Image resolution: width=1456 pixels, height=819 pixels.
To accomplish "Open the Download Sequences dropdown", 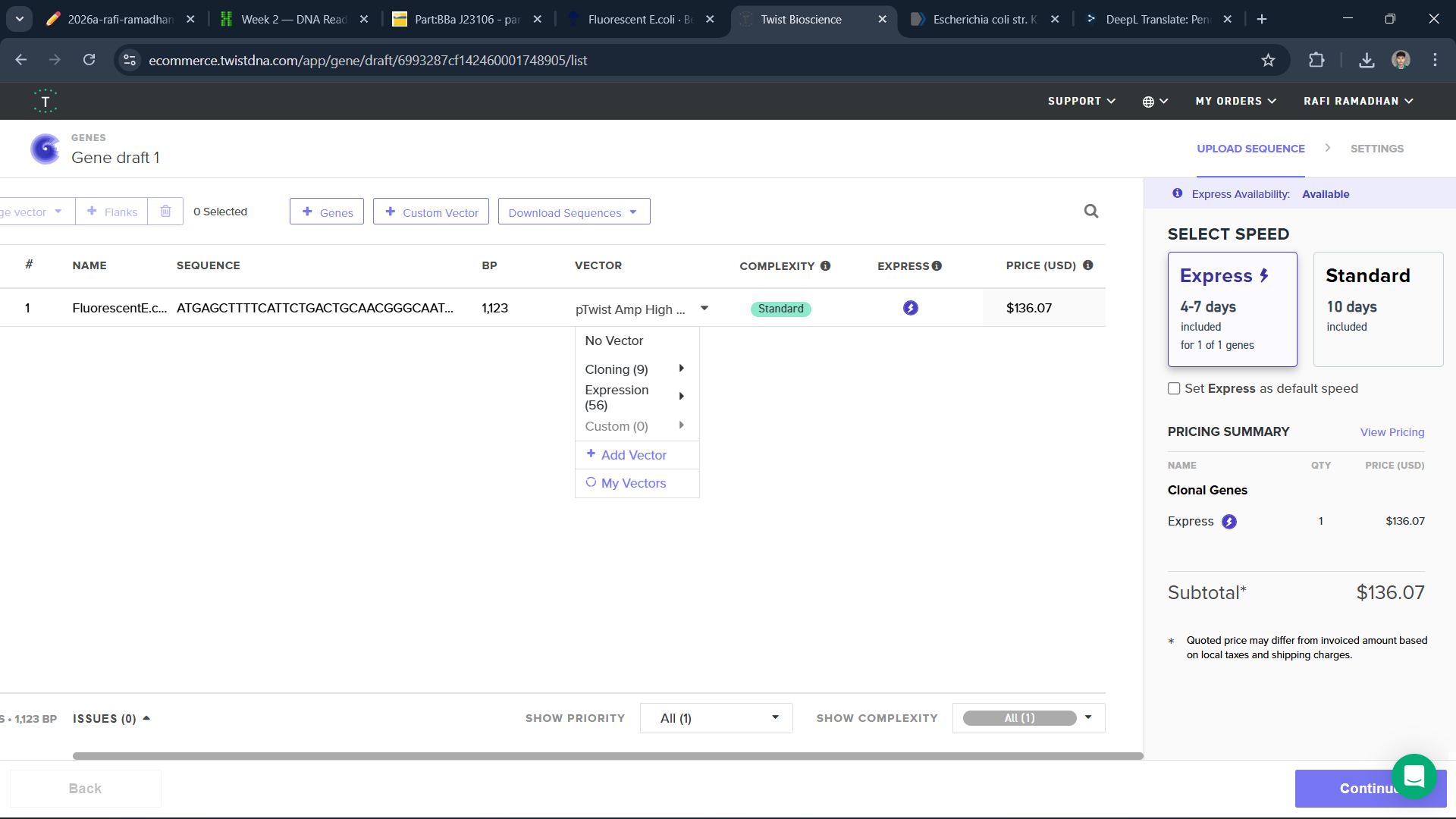I will pos(573,212).
